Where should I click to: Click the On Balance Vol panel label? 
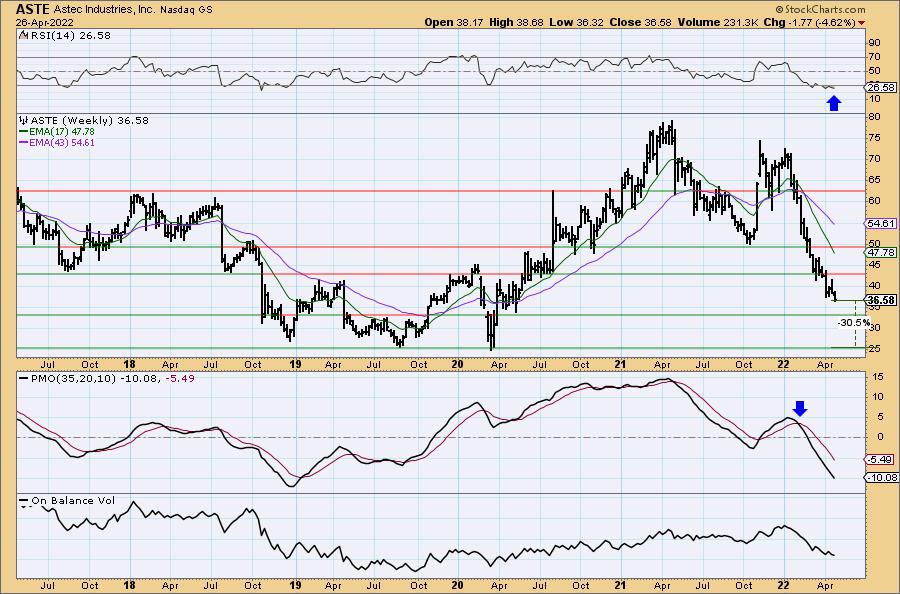pyautogui.click(x=73, y=501)
